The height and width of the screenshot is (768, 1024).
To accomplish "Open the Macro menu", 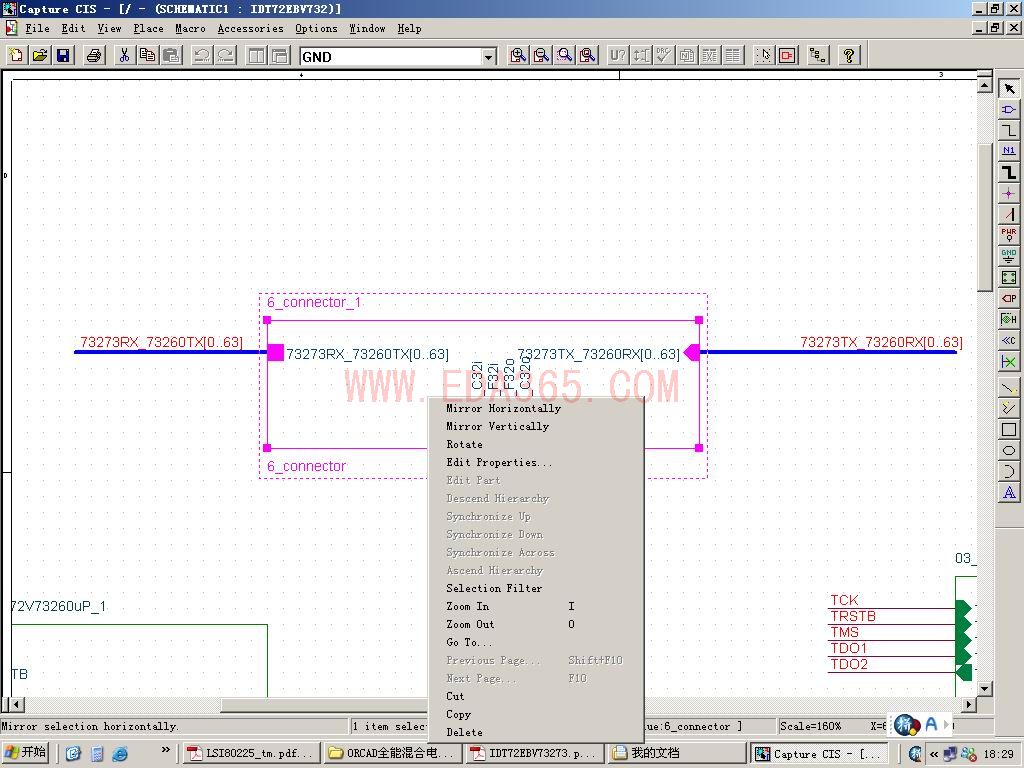I will coord(190,29).
